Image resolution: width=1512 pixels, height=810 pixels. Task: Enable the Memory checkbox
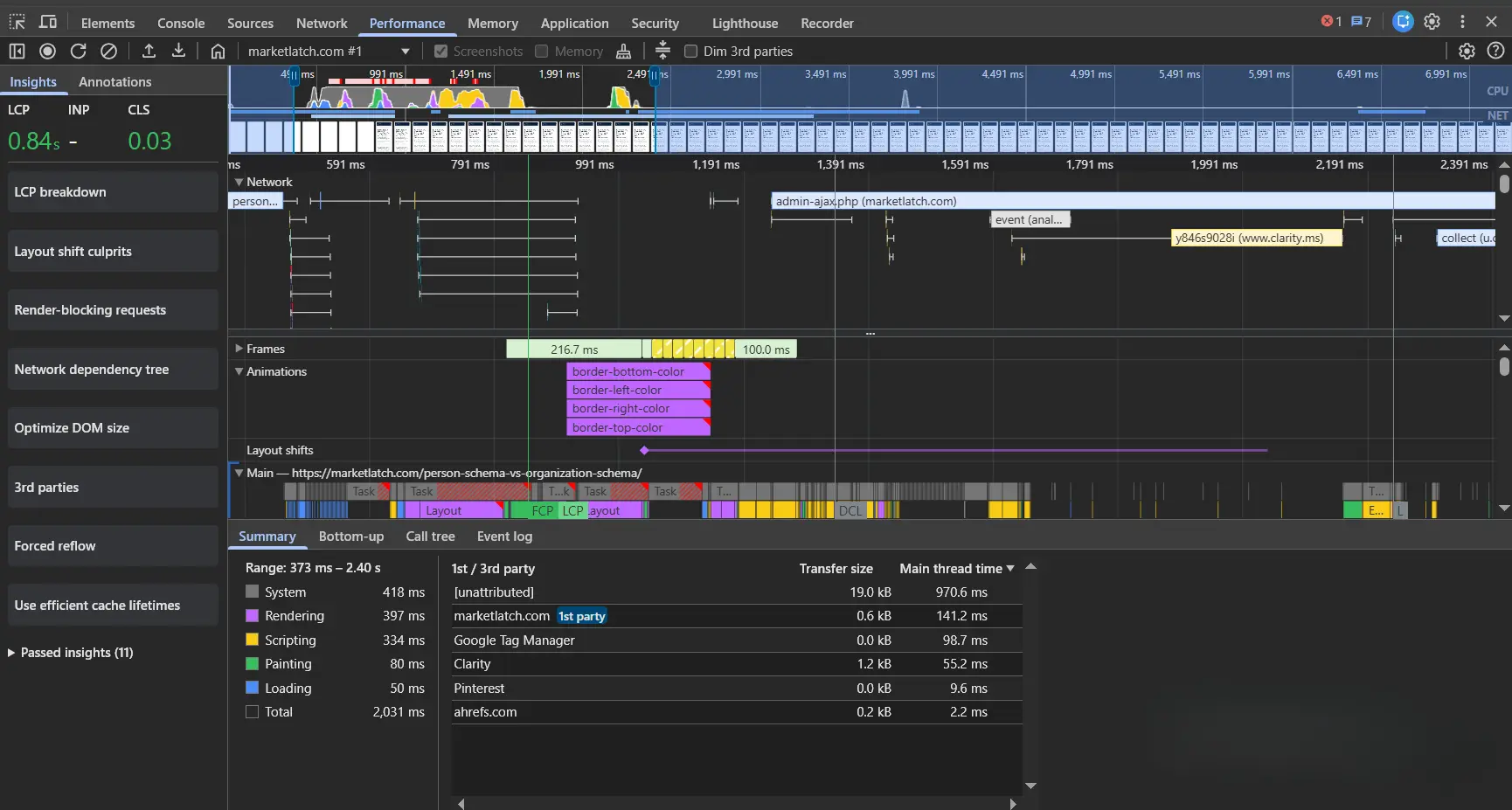[542, 52]
